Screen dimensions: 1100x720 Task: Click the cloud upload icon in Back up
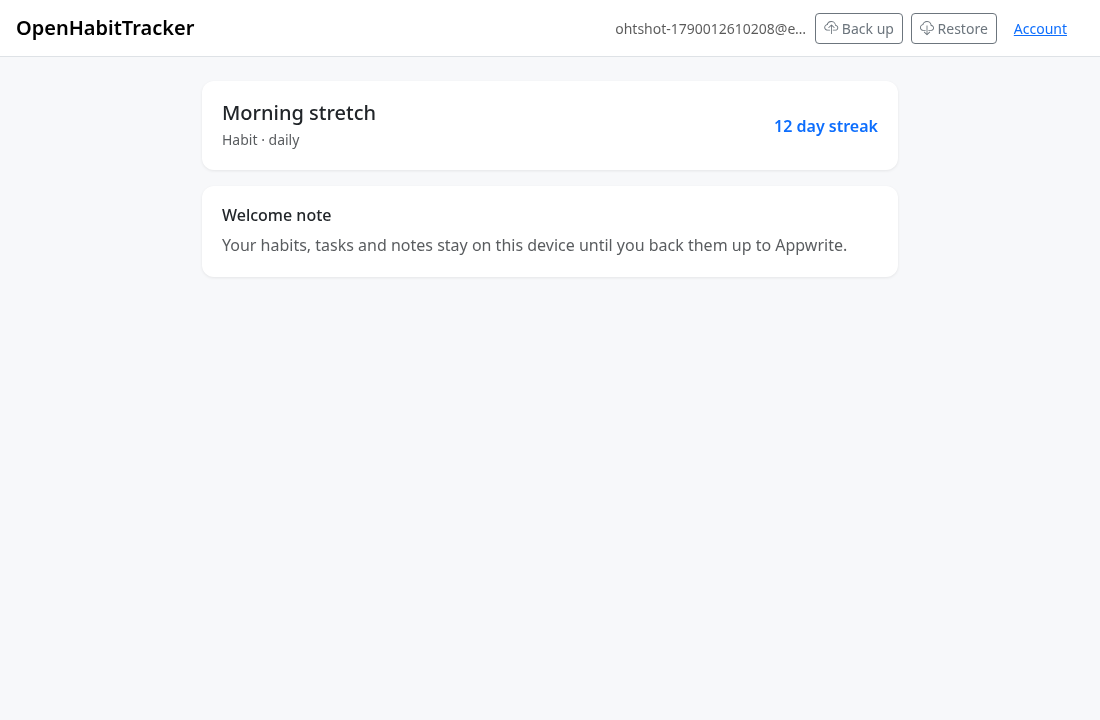coord(831,28)
